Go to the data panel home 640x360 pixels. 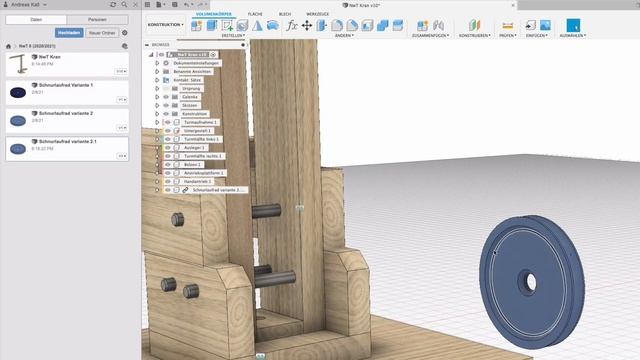click(8, 46)
